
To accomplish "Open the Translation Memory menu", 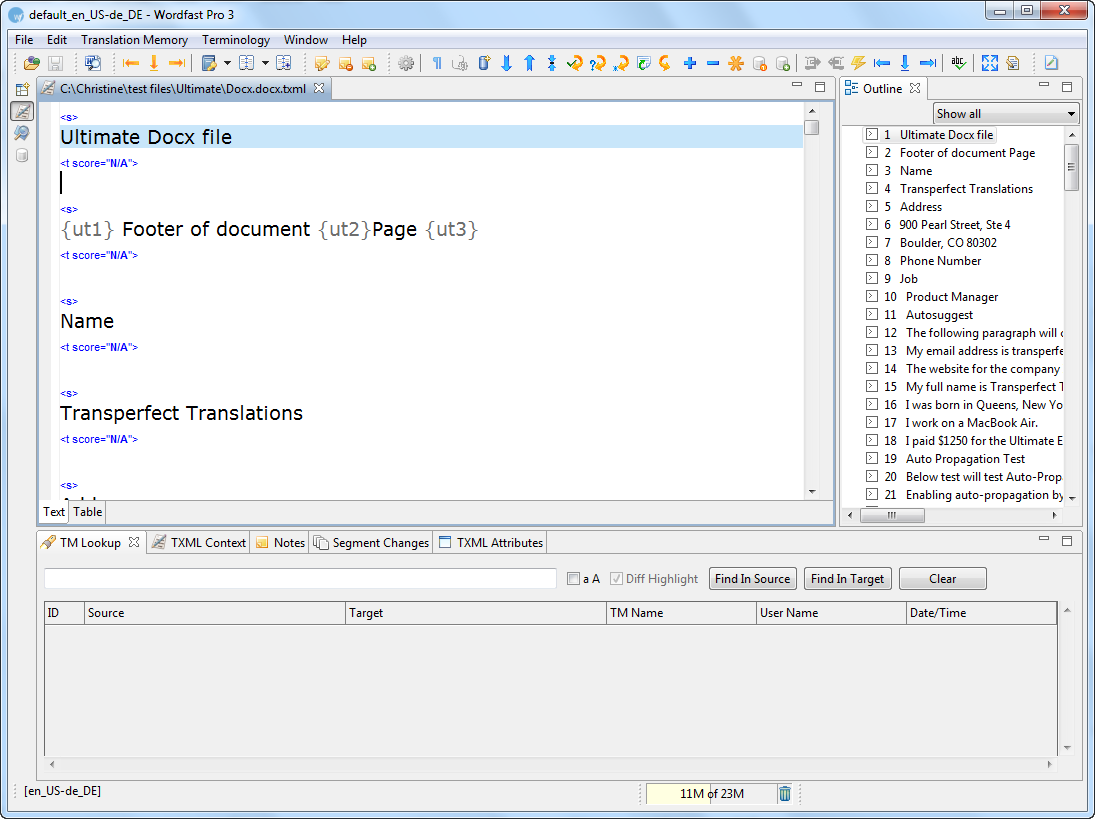I will (x=134, y=40).
